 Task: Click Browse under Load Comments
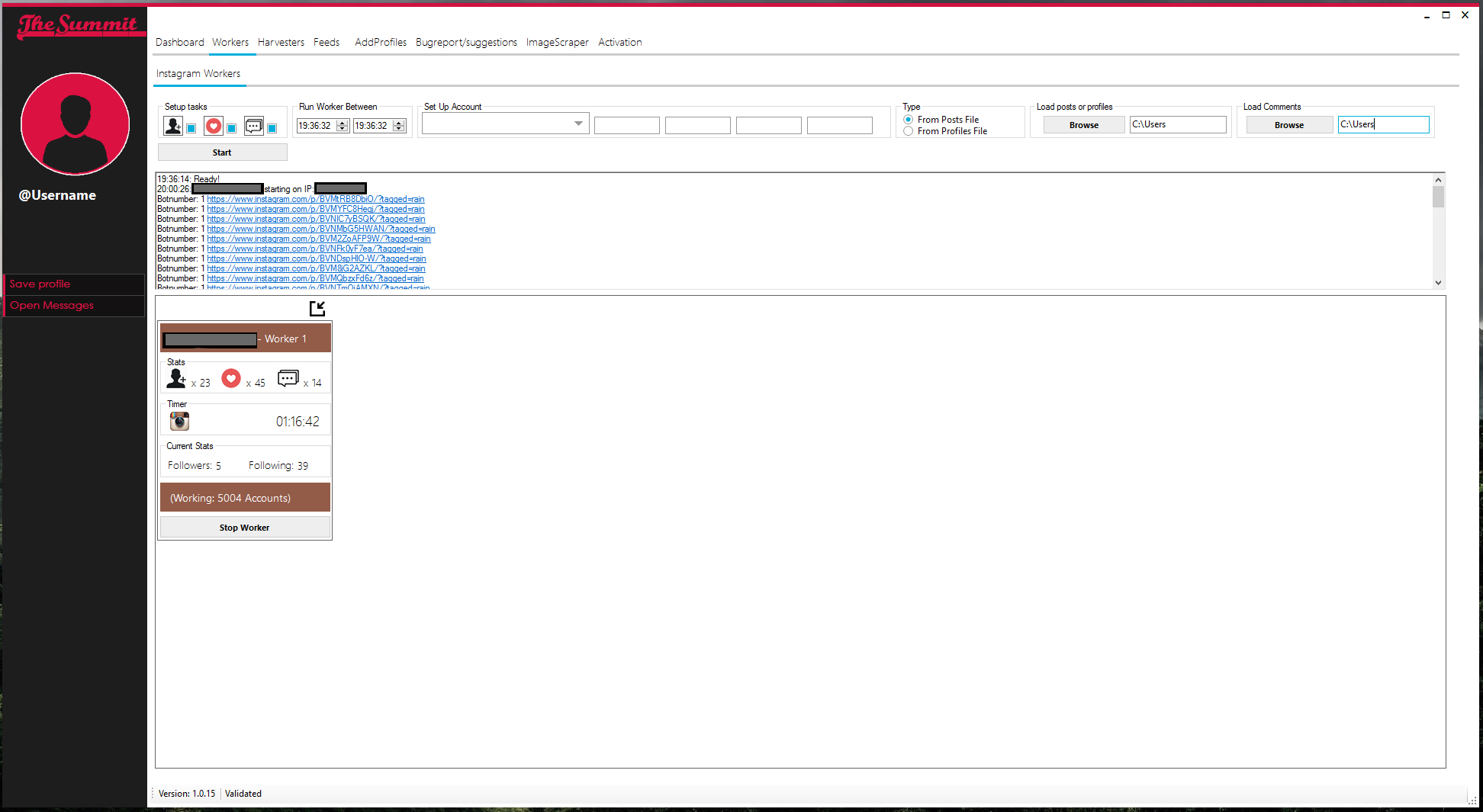pyautogui.click(x=1289, y=125)
